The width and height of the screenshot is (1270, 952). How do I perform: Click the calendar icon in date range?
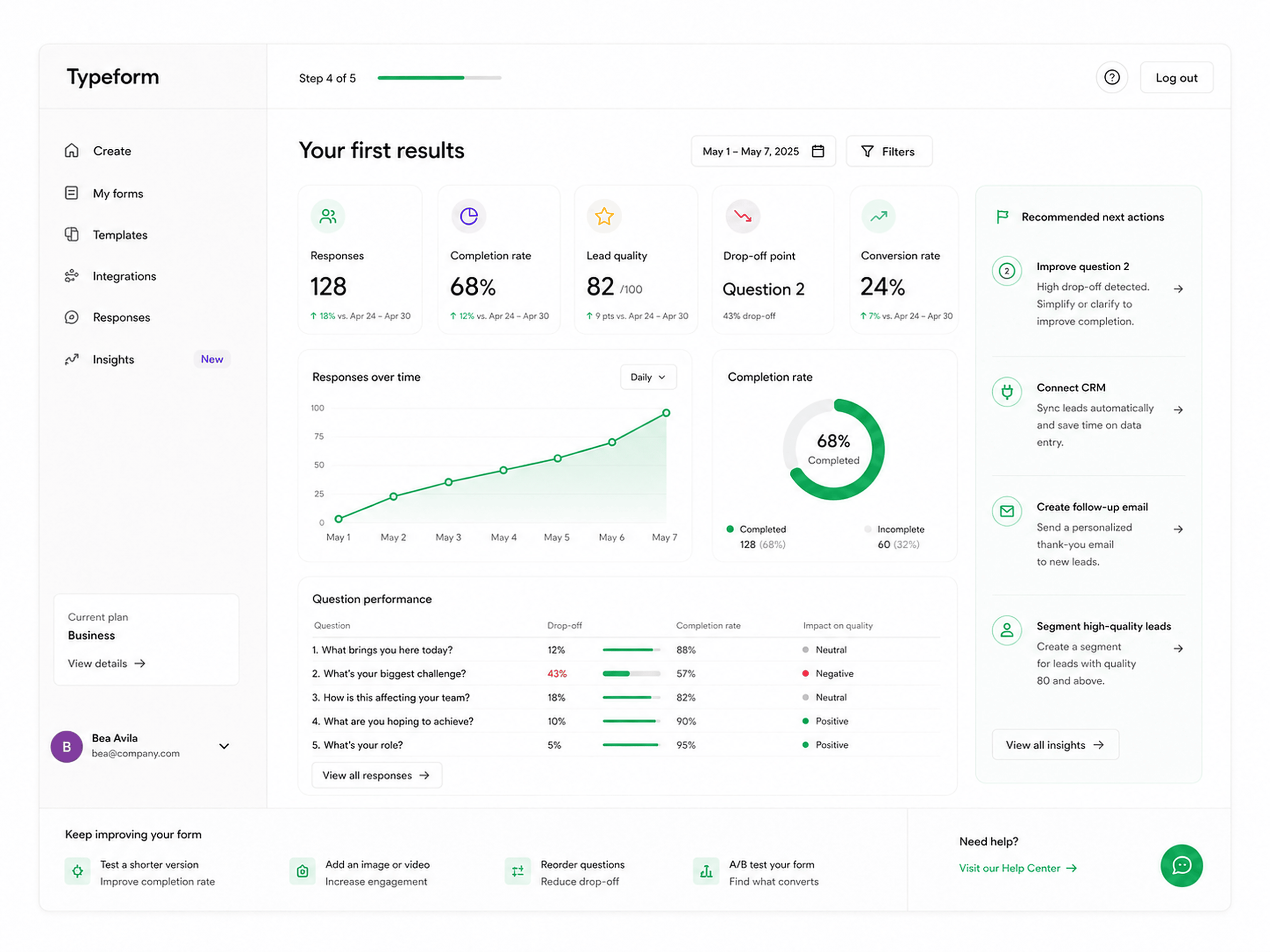point(818,151)
